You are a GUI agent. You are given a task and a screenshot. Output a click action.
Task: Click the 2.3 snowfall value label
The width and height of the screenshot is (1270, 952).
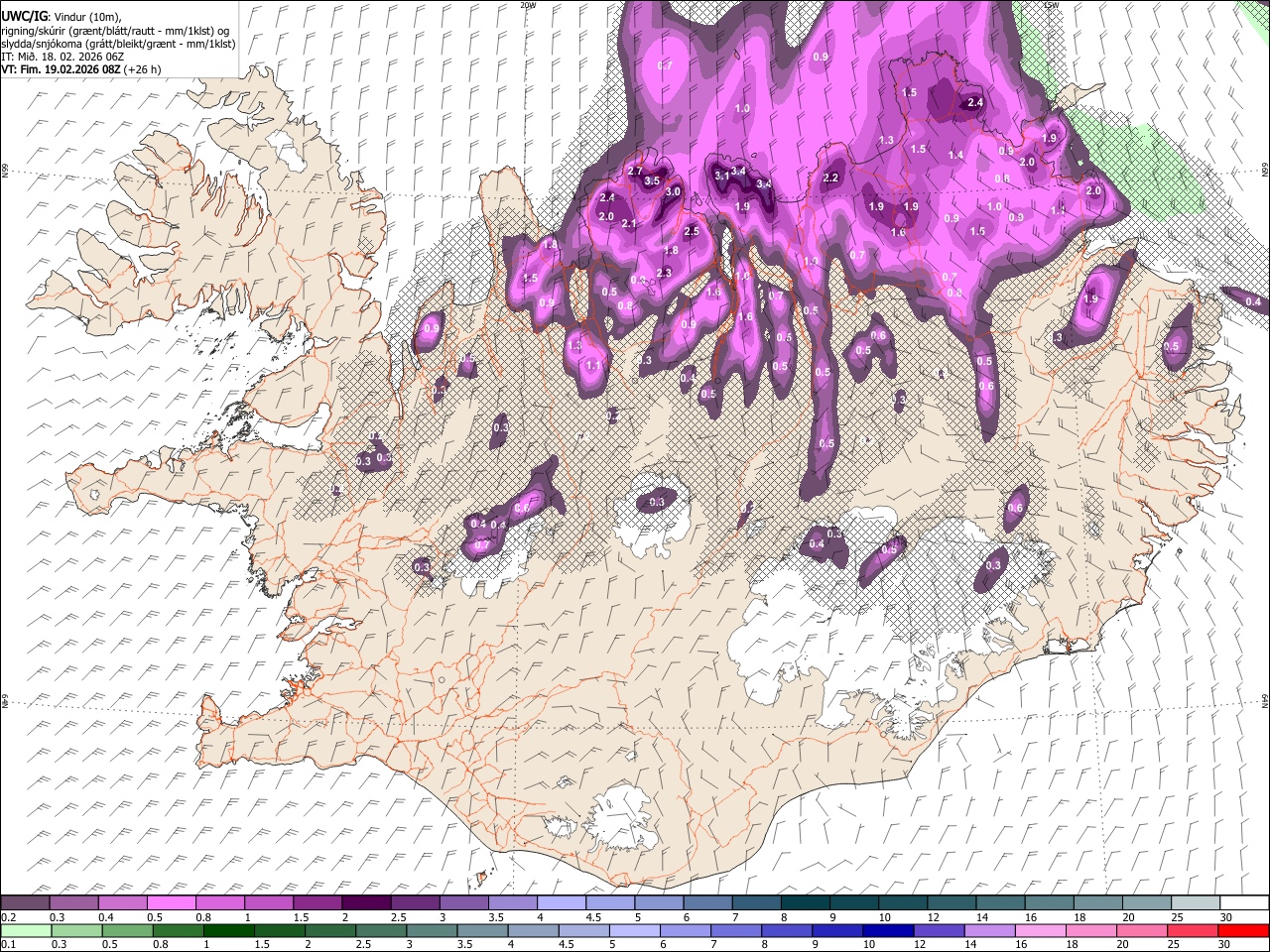(664, 273)
